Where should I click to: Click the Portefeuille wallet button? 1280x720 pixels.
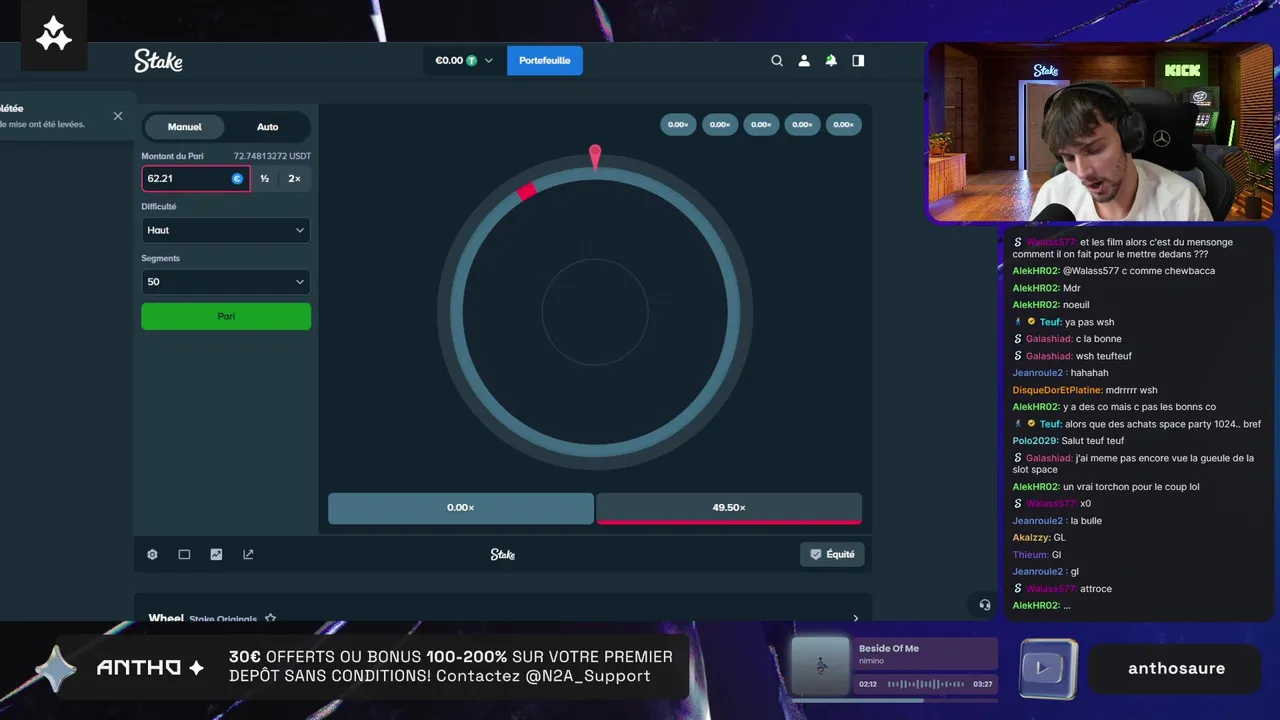[x=545, y=61]
